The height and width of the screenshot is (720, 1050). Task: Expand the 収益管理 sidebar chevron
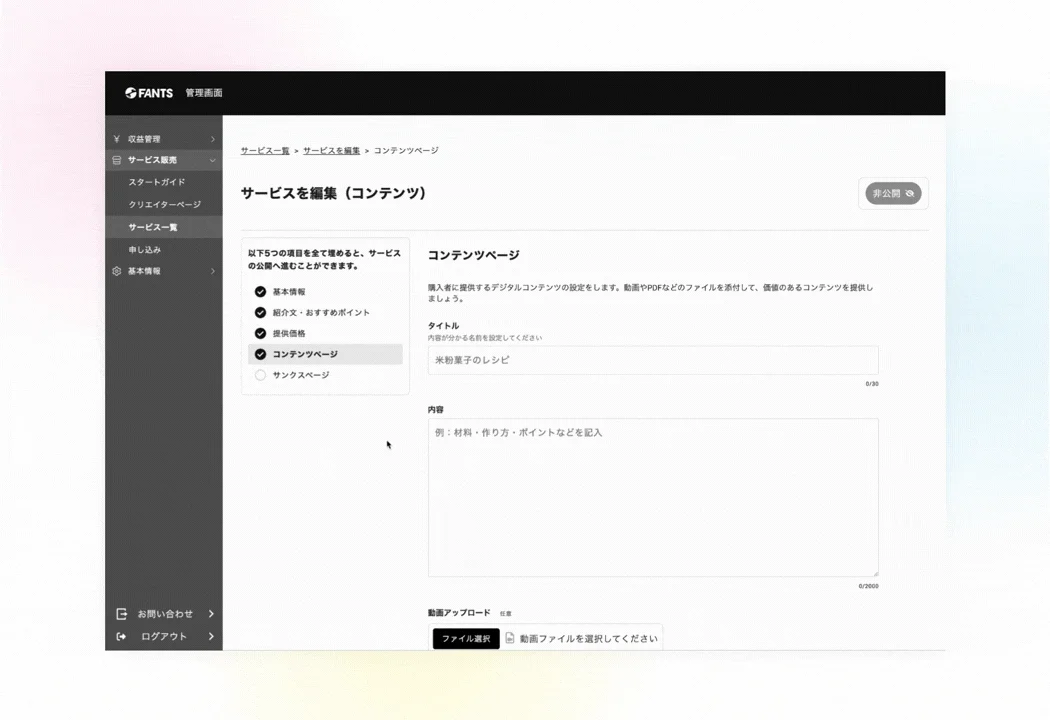tap(211, 138)
